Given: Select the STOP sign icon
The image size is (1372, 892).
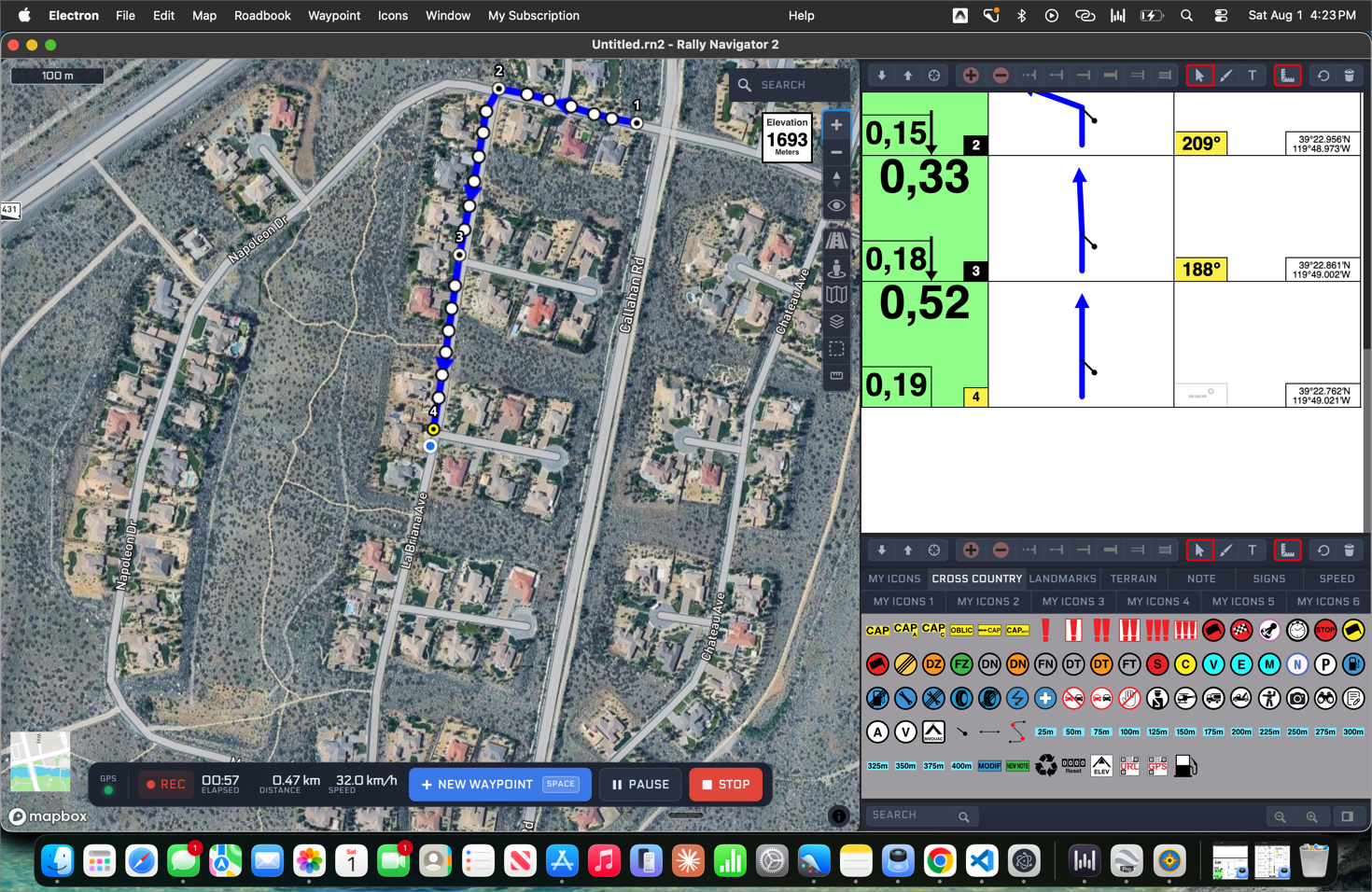Looking at the screenshot, I should (x=1325, y=631).
